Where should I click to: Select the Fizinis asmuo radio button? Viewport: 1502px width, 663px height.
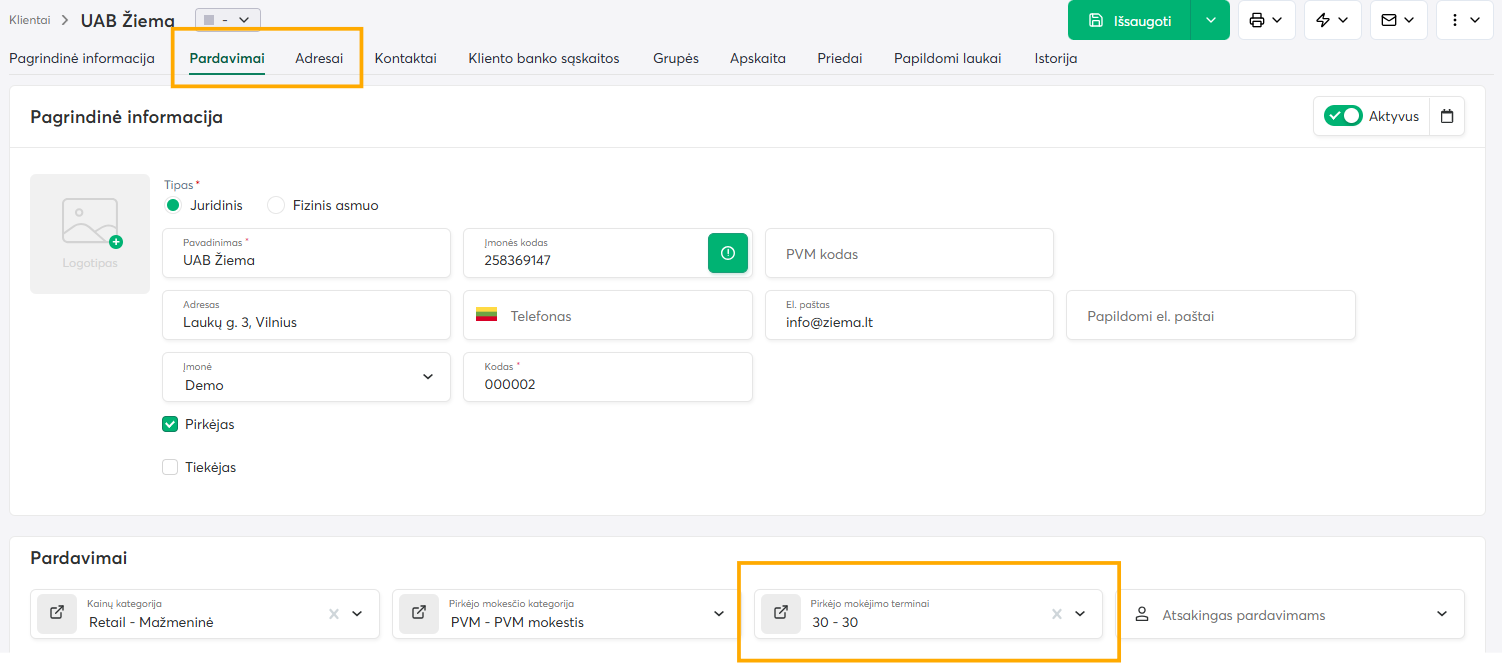coord(276,205)
